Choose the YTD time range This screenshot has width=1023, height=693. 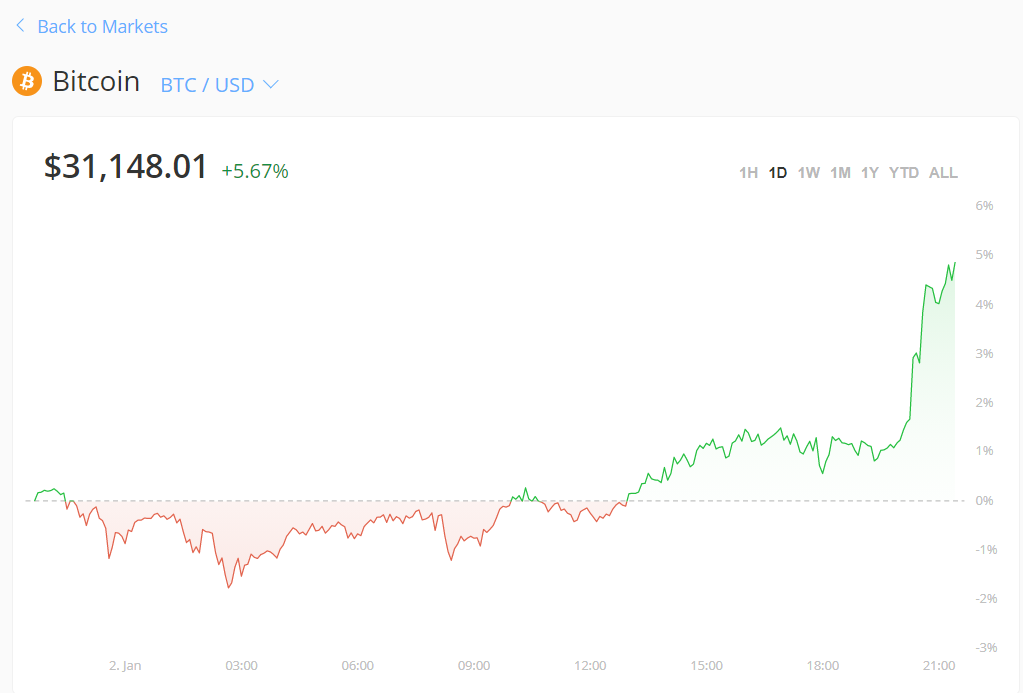[904, 173]
